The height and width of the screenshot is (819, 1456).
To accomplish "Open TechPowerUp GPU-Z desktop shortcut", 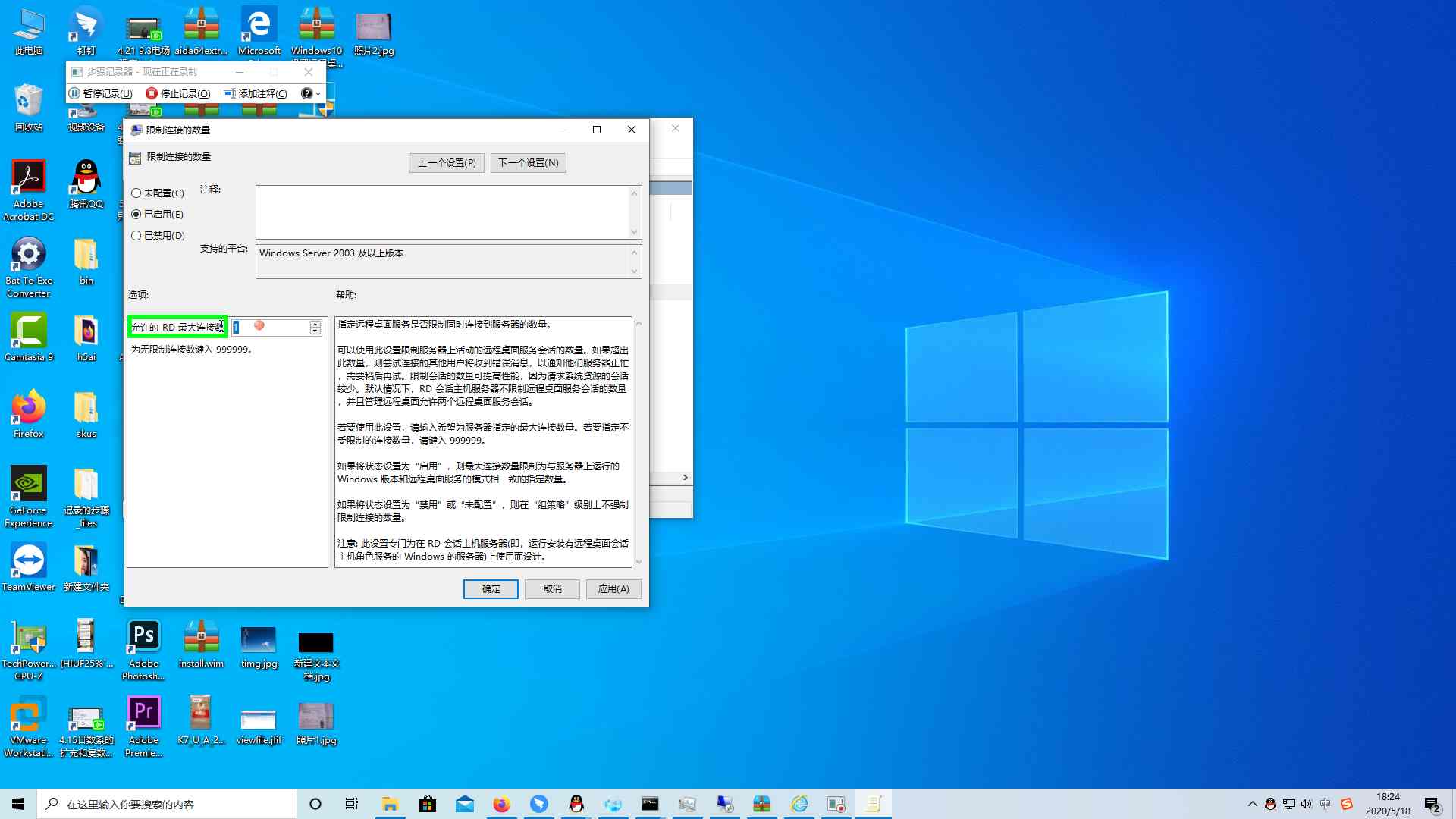I will click(x=29, y=651).
